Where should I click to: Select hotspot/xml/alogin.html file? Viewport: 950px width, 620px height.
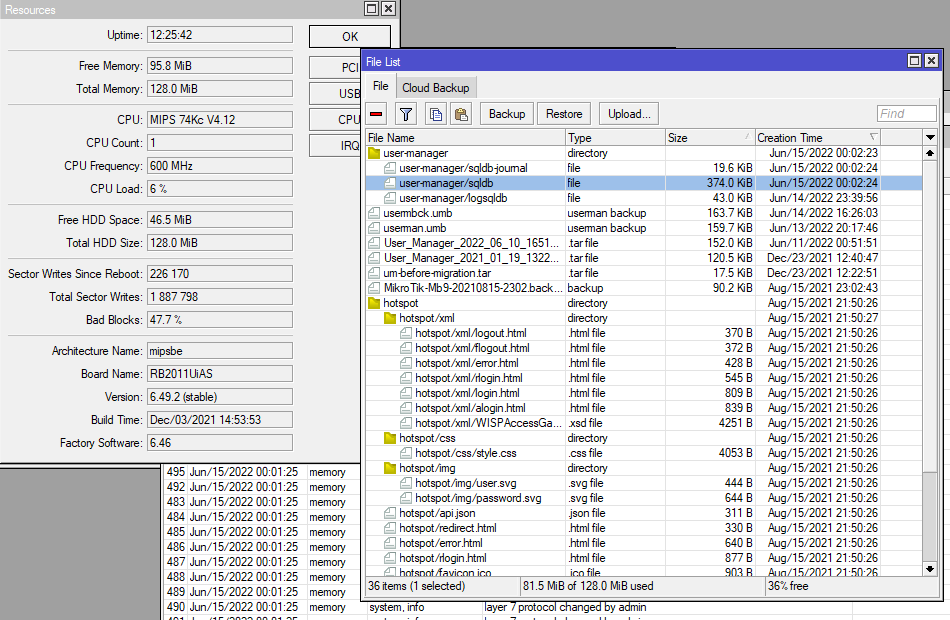point(644,408)
